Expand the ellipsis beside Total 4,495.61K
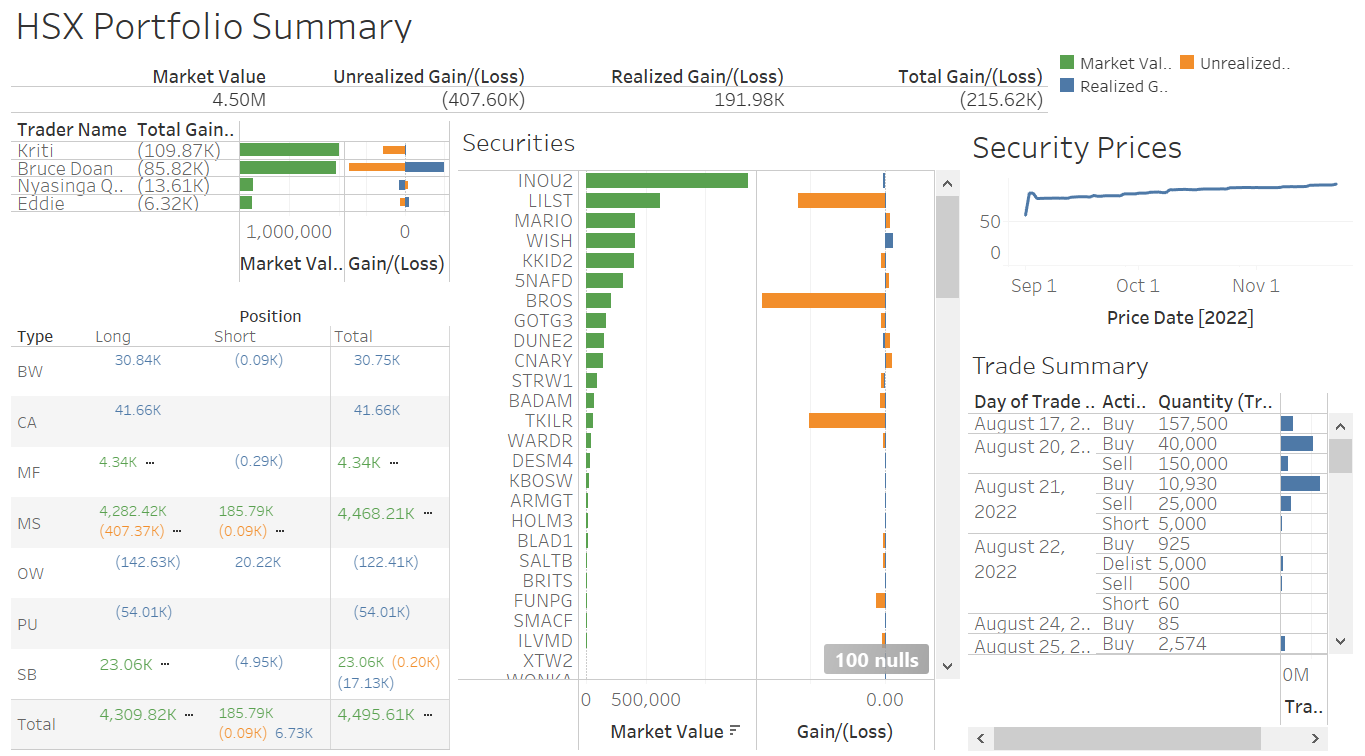The width and height of the screenshot is (1365, 756). [428, 713]
